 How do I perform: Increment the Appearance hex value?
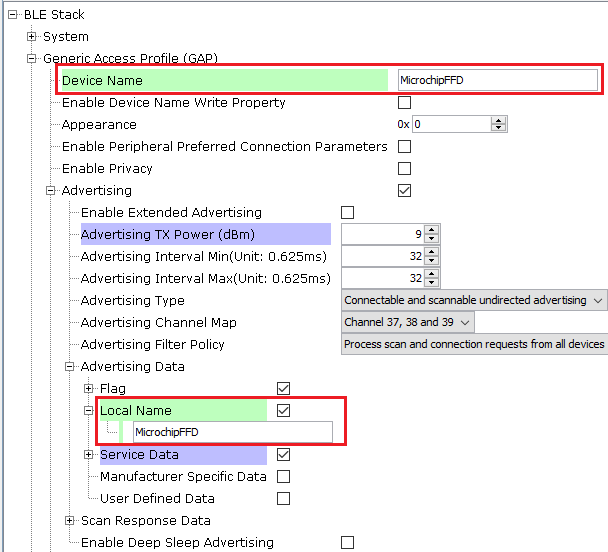click(498, 121)
